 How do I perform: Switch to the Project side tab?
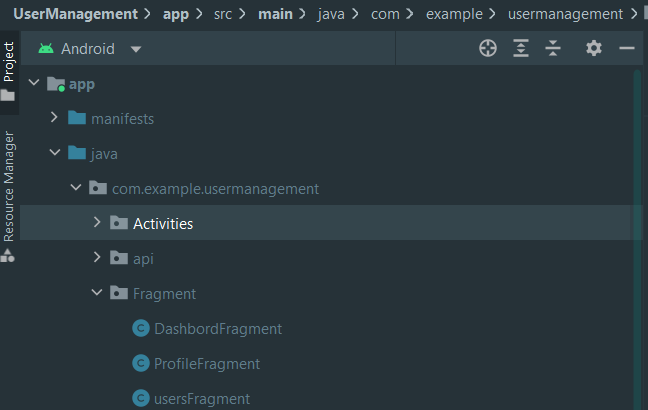[9, 62]
